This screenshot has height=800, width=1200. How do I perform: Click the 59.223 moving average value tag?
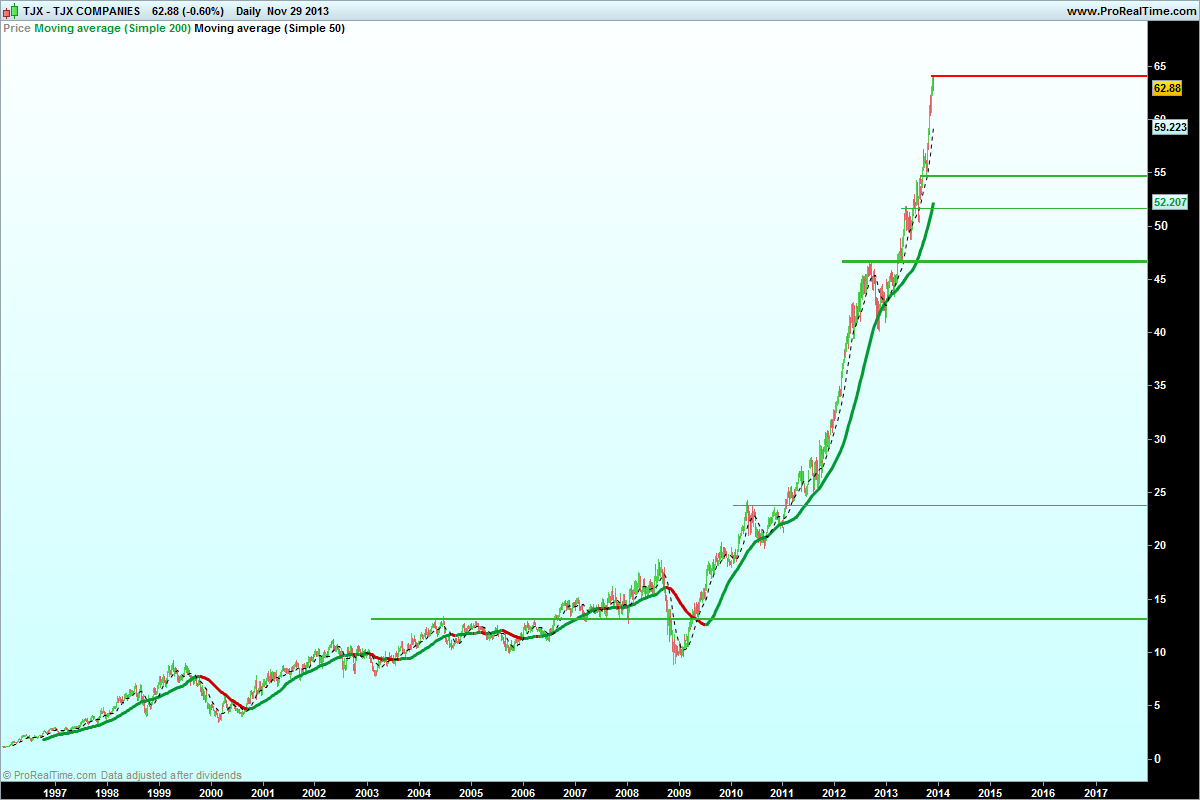click(x=1169, y=127)
